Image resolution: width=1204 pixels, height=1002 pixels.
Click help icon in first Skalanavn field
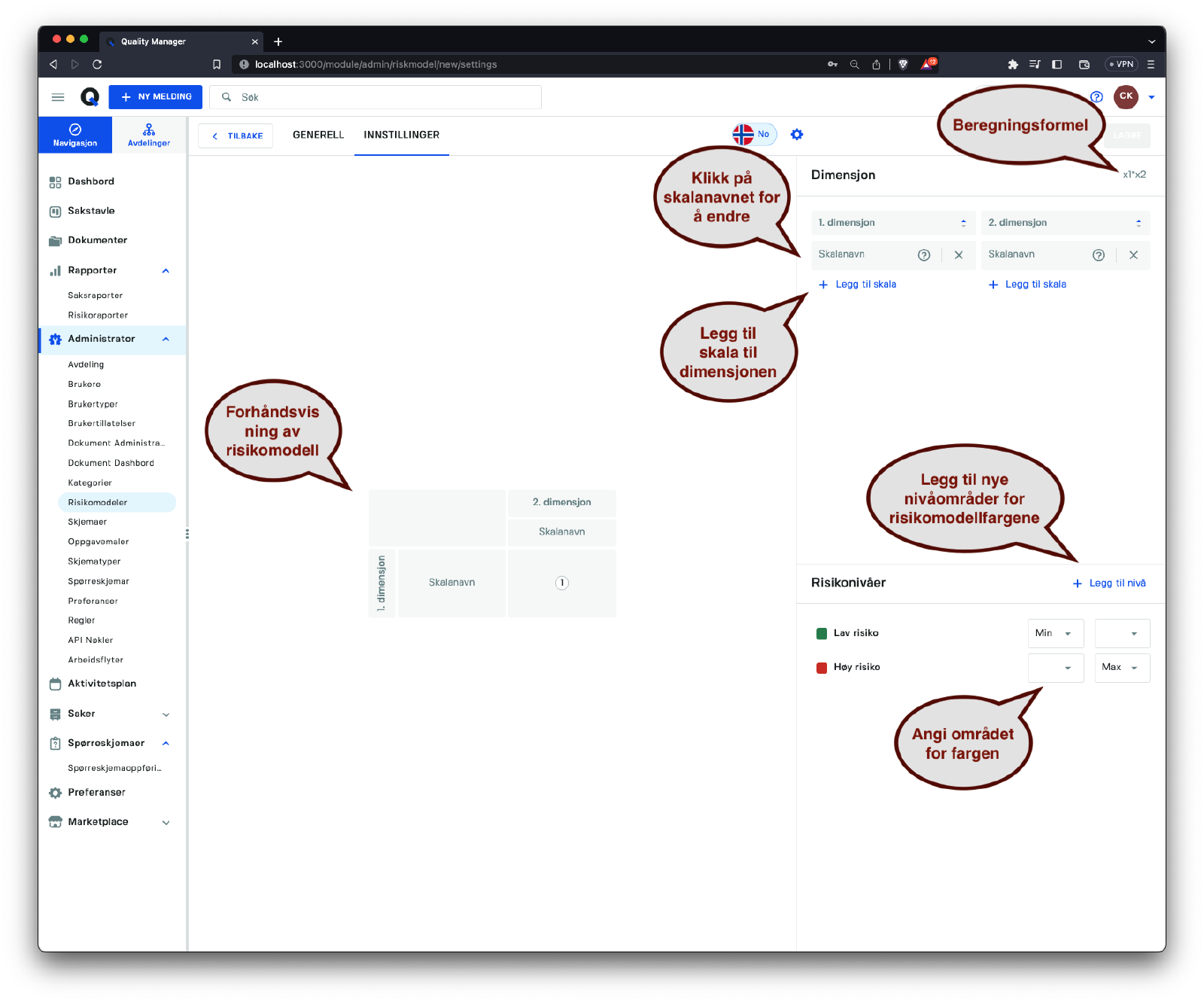pos(923,255)
